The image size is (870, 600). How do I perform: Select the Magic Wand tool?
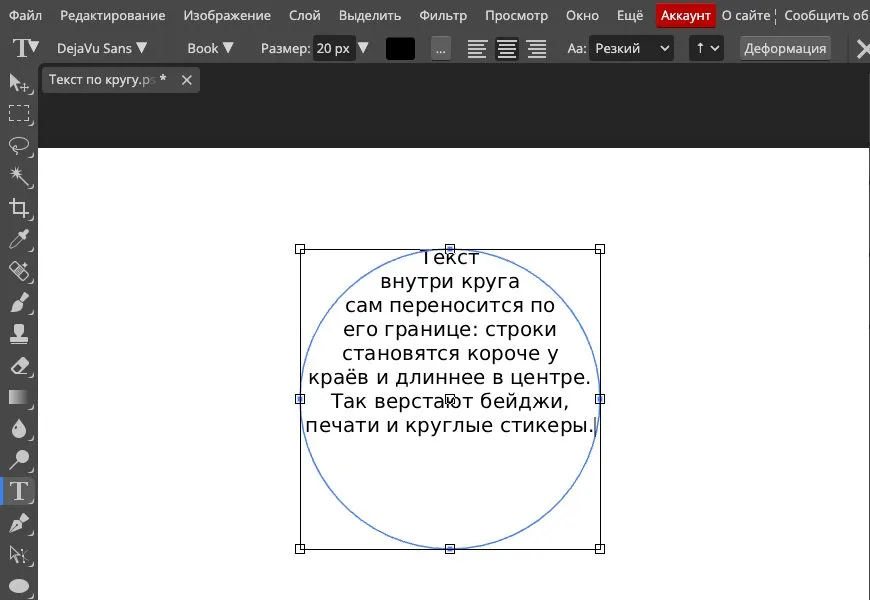point(19,177)
